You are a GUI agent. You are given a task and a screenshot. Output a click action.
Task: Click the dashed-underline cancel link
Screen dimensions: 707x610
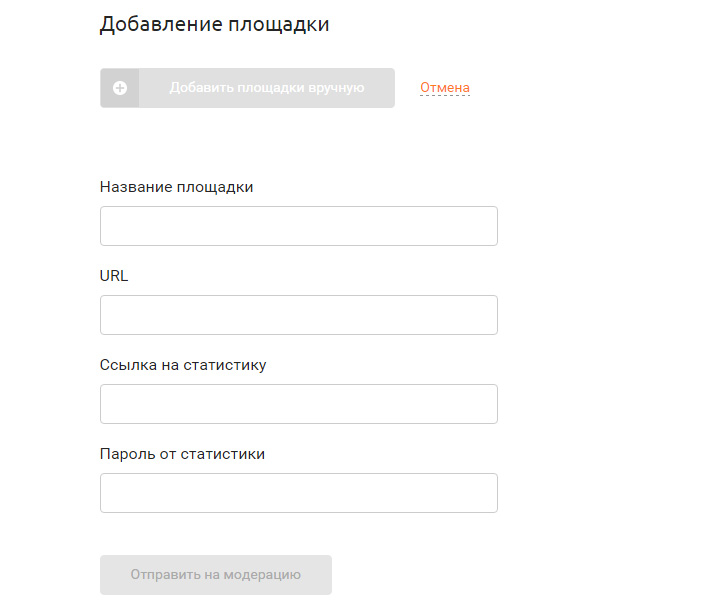coord(445,87)
